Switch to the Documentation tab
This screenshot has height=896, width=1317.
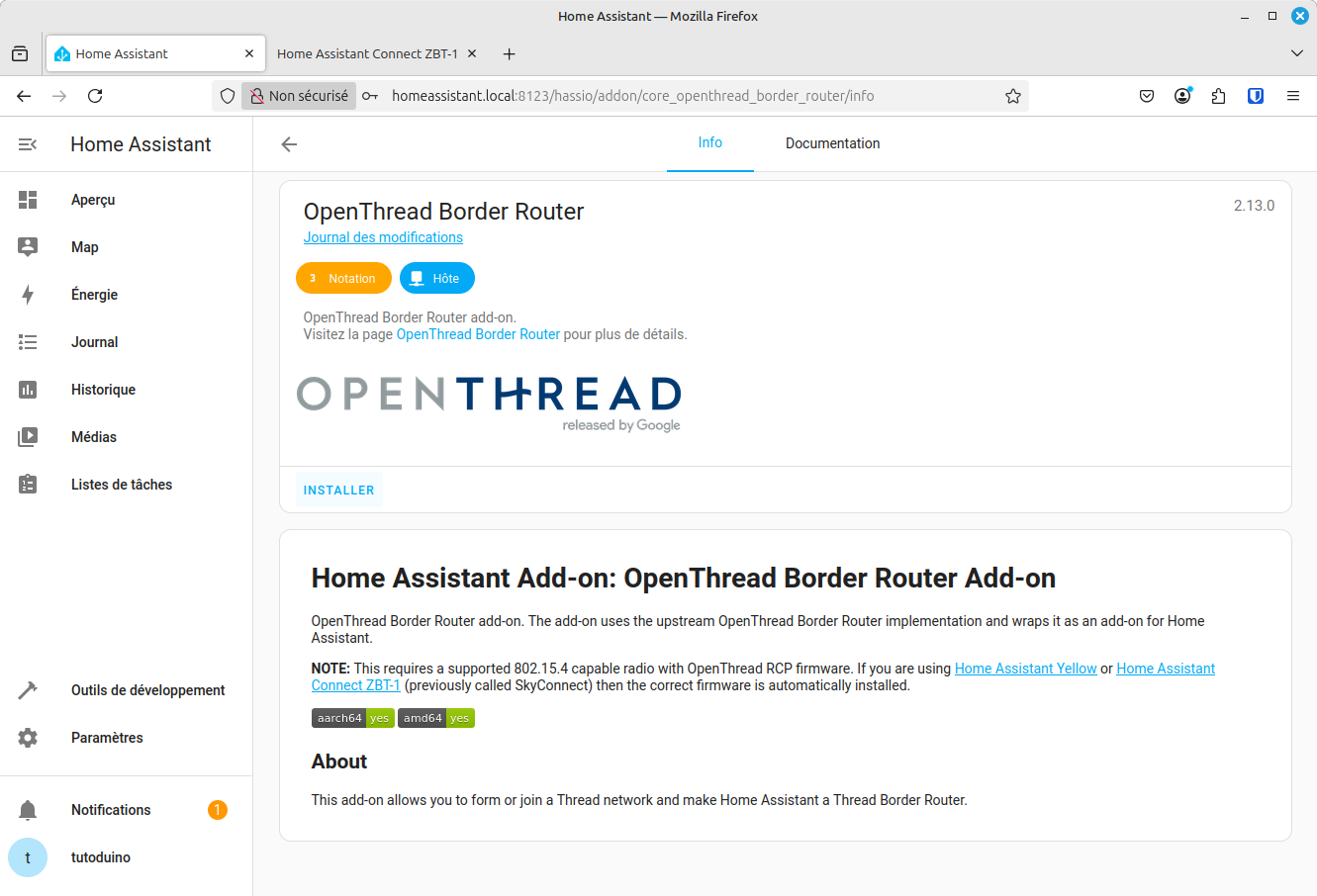[x=832, y=143]
